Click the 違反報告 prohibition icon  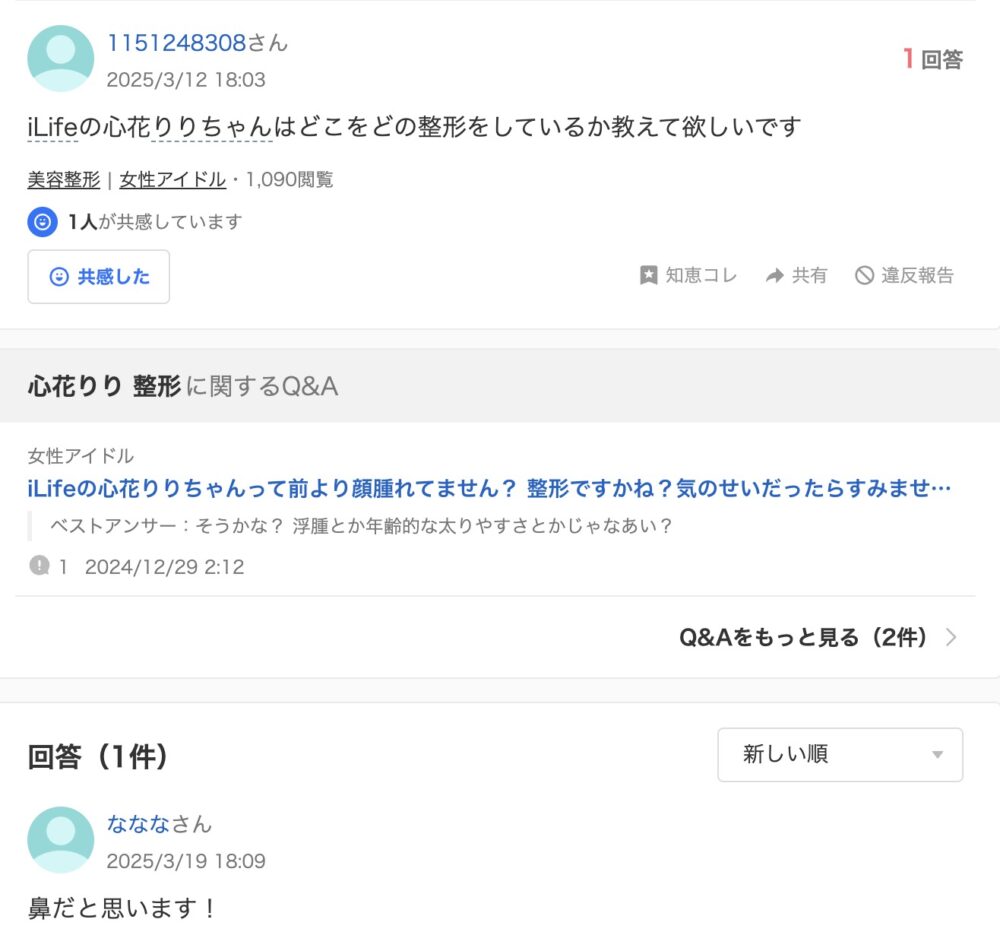pyautogui.click(x=864, y=276)
